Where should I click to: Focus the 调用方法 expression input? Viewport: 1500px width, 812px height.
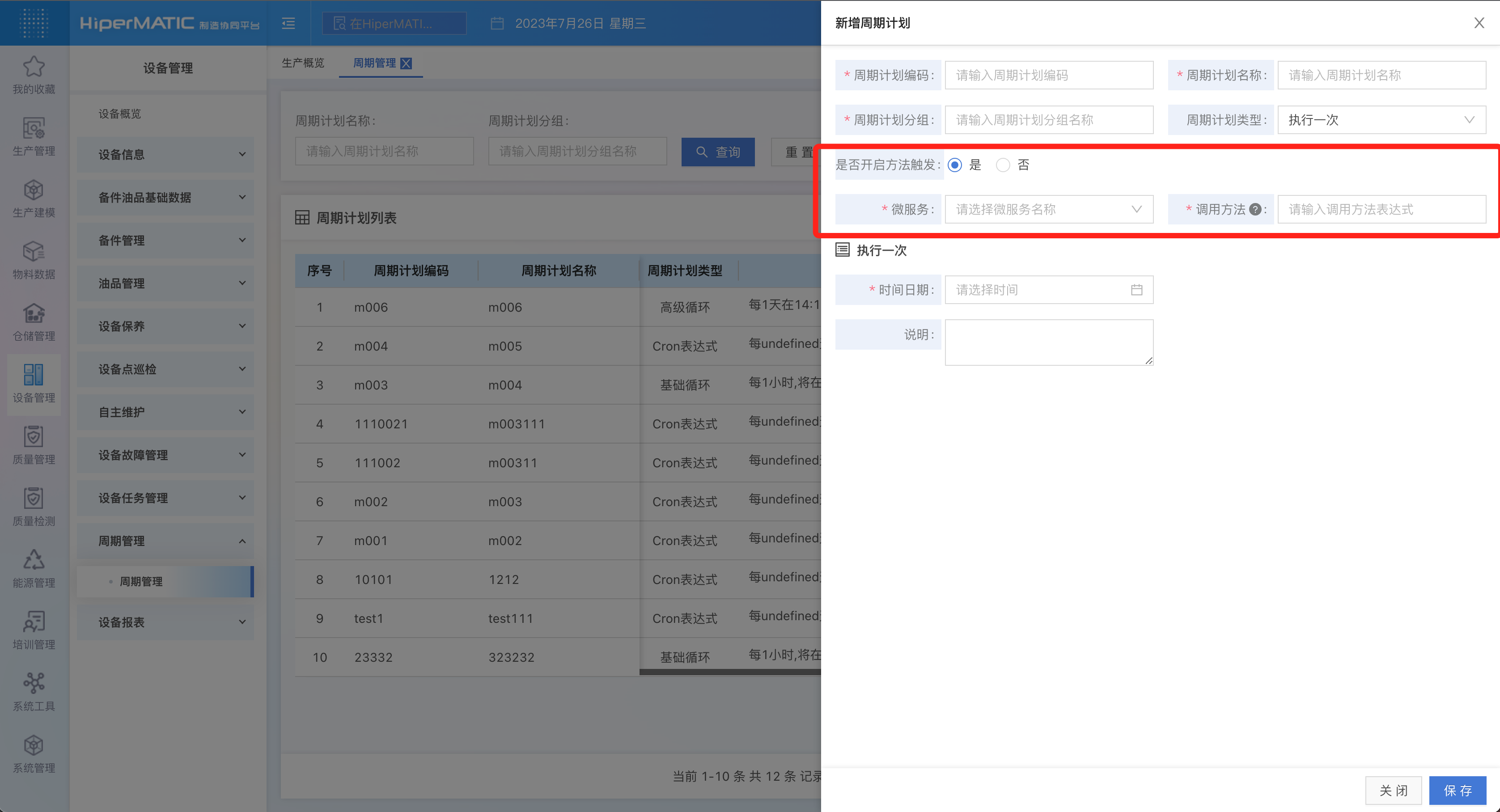pyautogui.click(x=1382, y=210)
